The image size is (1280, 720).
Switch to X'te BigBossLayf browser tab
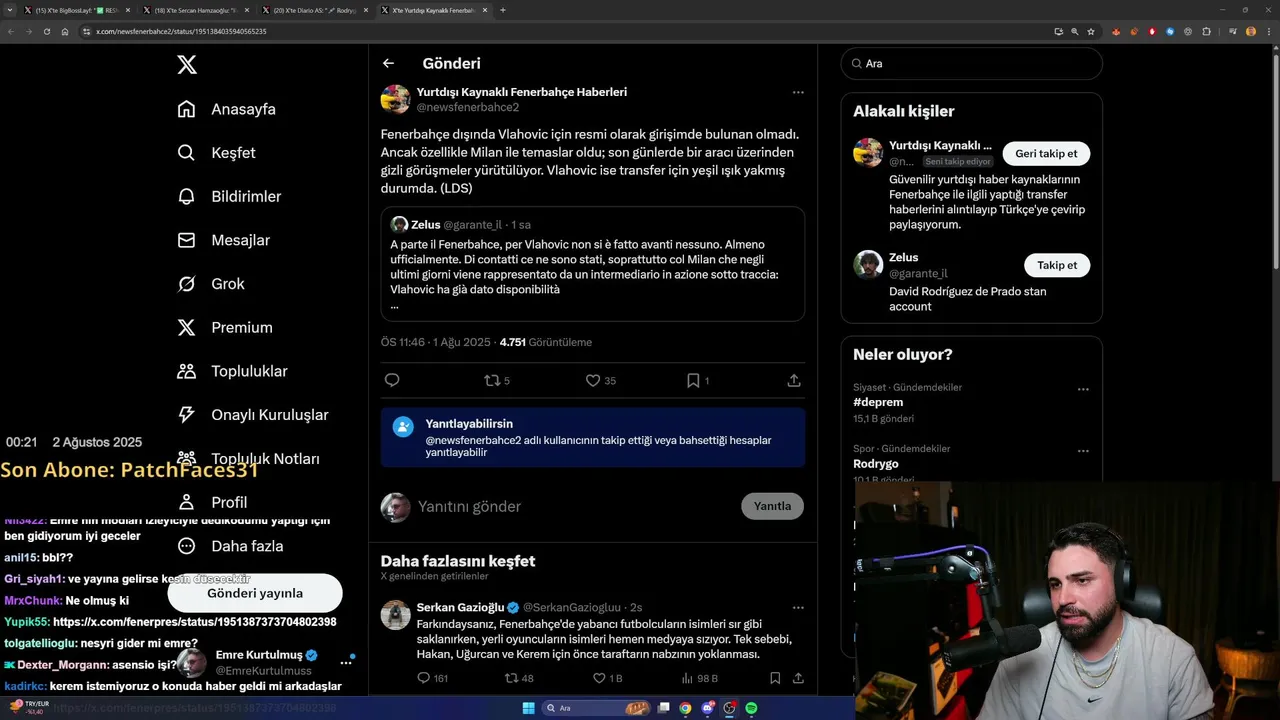pyautogui.click(x=76, y=10)
